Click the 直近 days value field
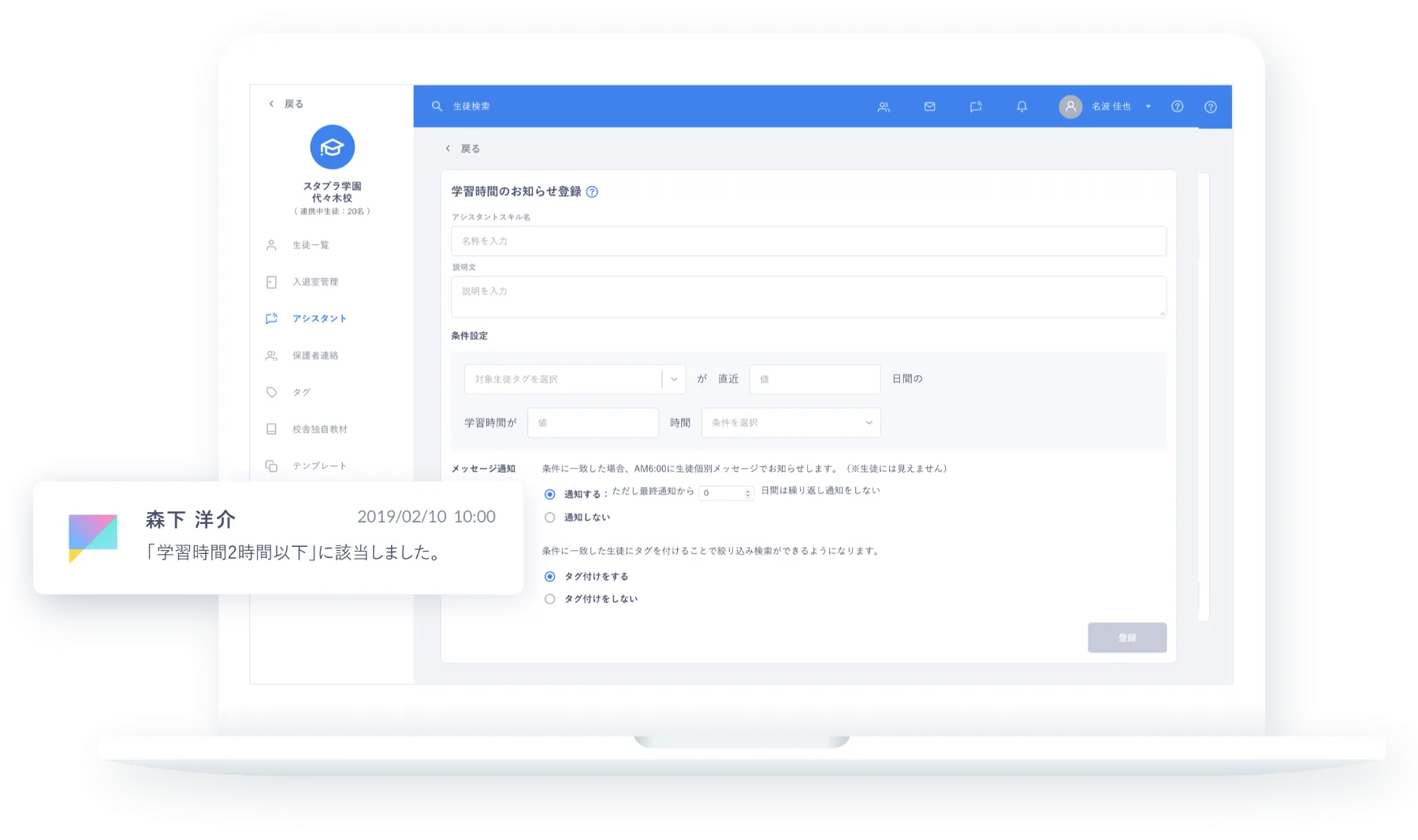Viewport: 1418px width, 840px height. click(815, 379)
